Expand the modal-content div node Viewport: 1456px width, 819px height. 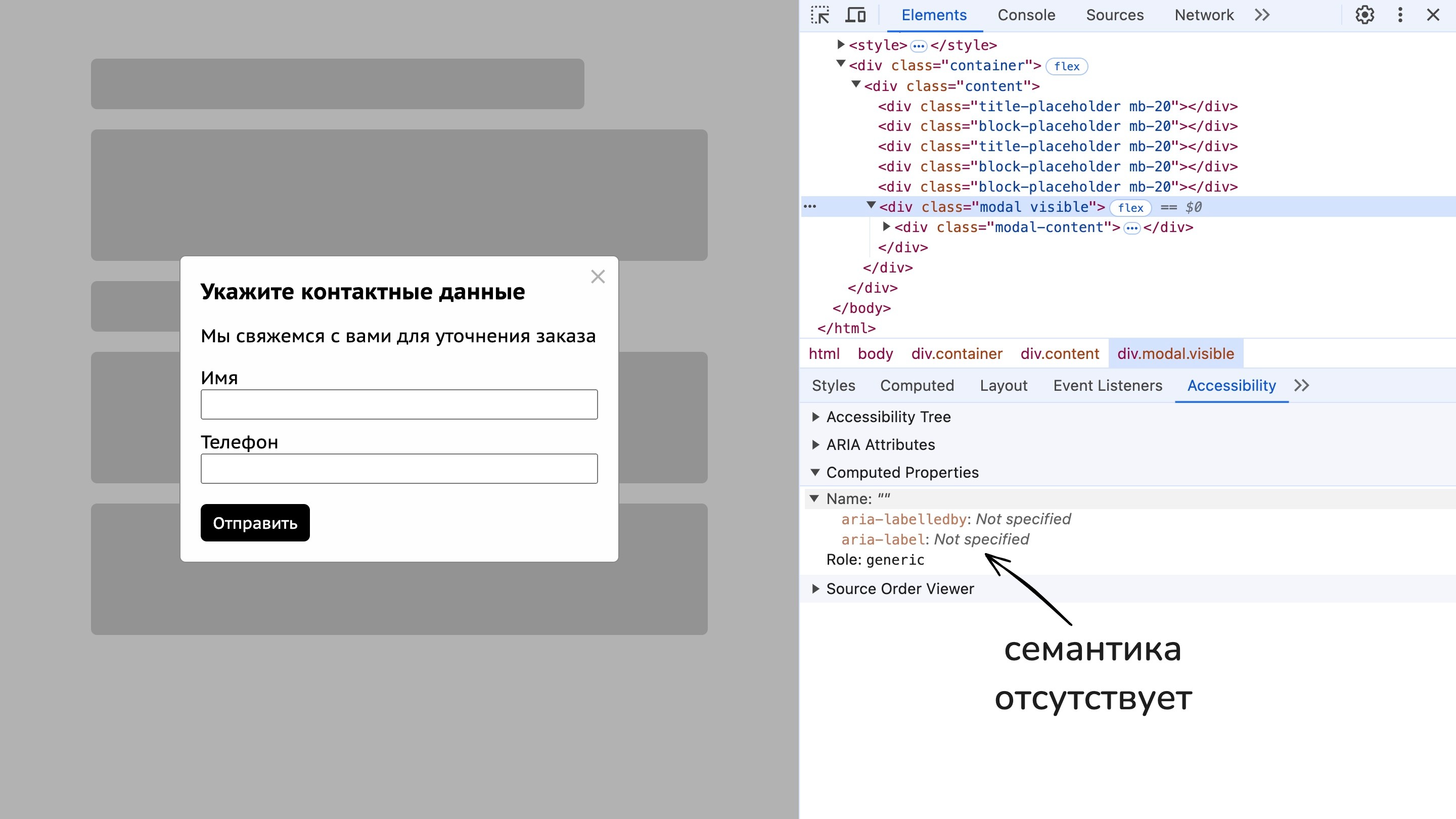point(886,227)
